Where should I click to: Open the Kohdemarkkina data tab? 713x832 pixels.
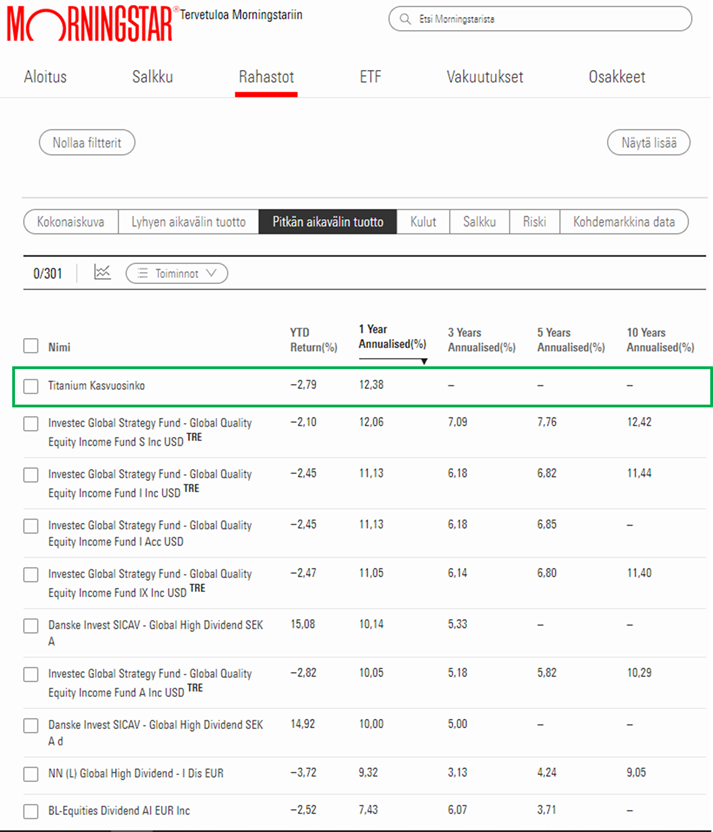point(624,222)
